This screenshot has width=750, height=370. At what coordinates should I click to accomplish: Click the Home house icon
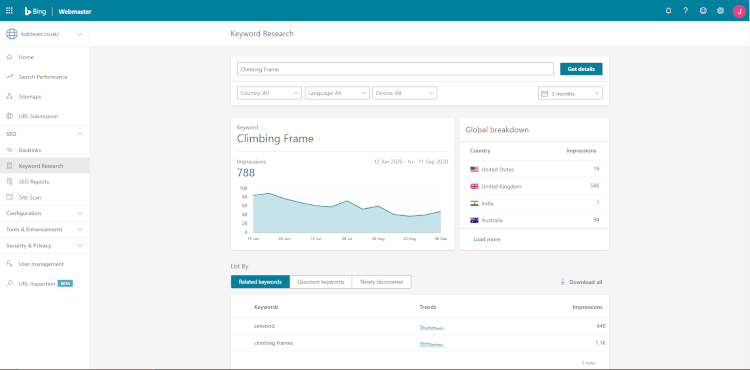coord(10,57)
